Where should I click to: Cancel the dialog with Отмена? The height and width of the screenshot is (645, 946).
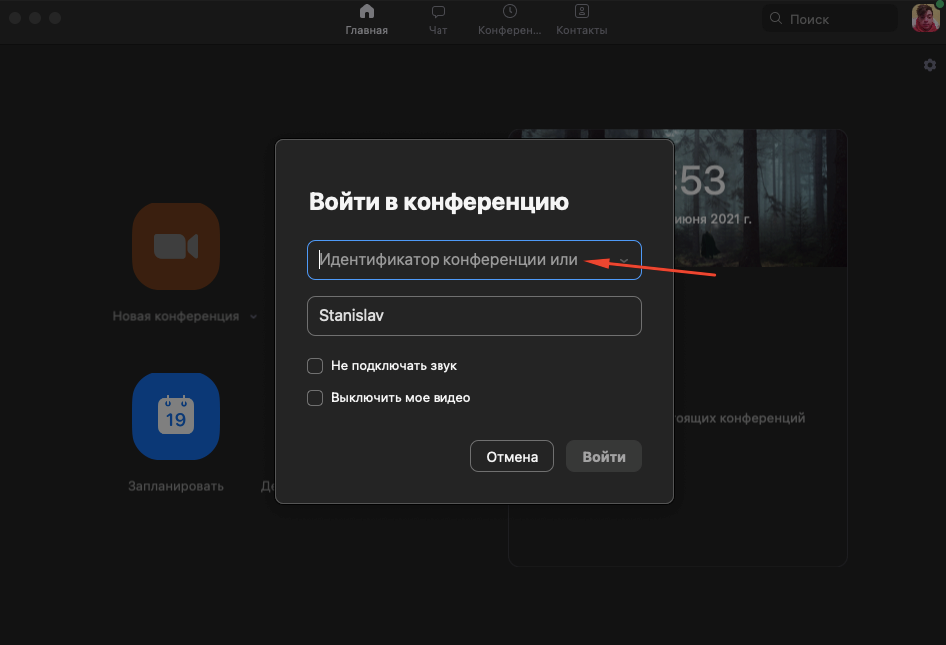511,456
